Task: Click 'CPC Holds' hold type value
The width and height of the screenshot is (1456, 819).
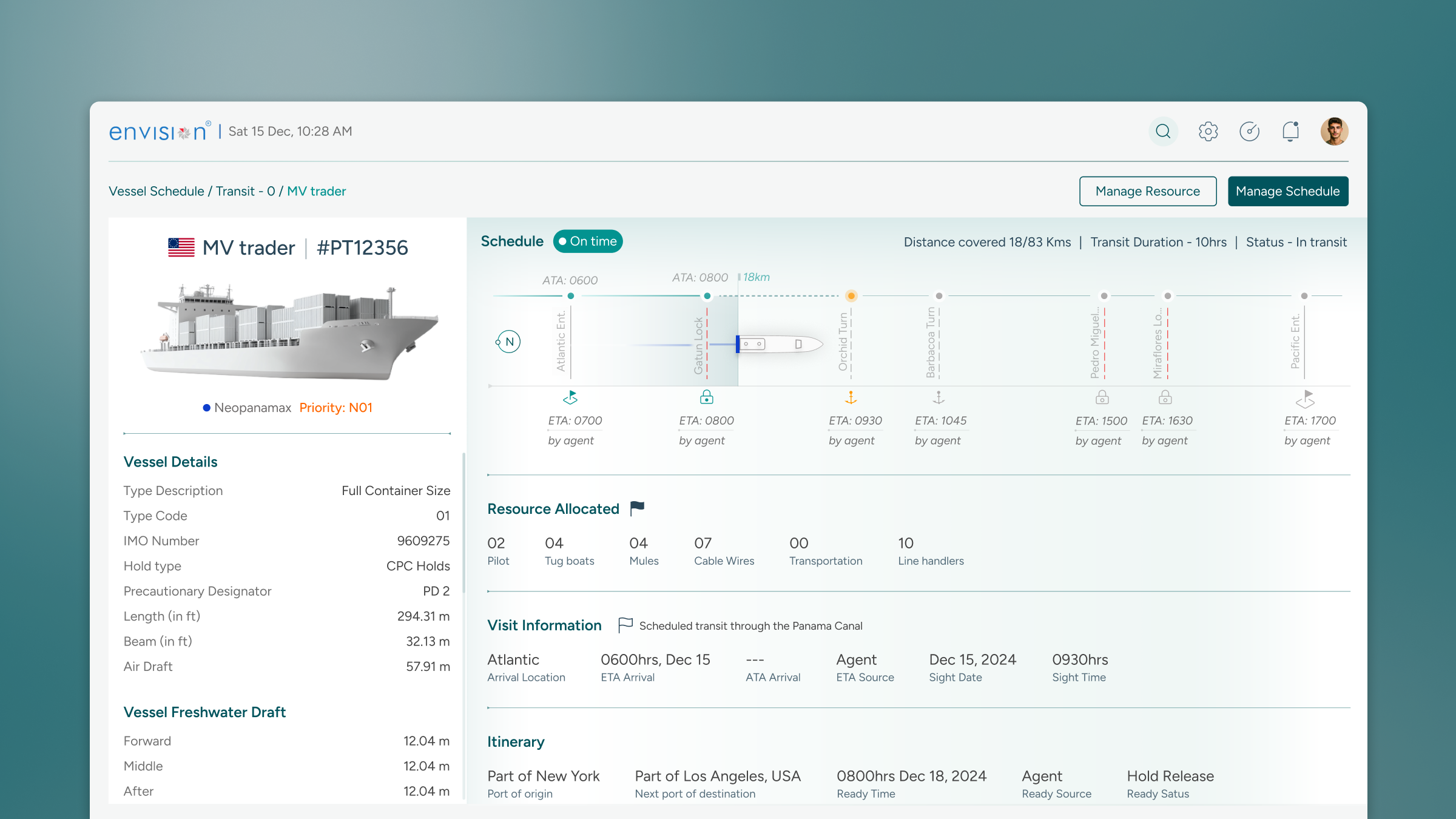Action: point(418,566)
